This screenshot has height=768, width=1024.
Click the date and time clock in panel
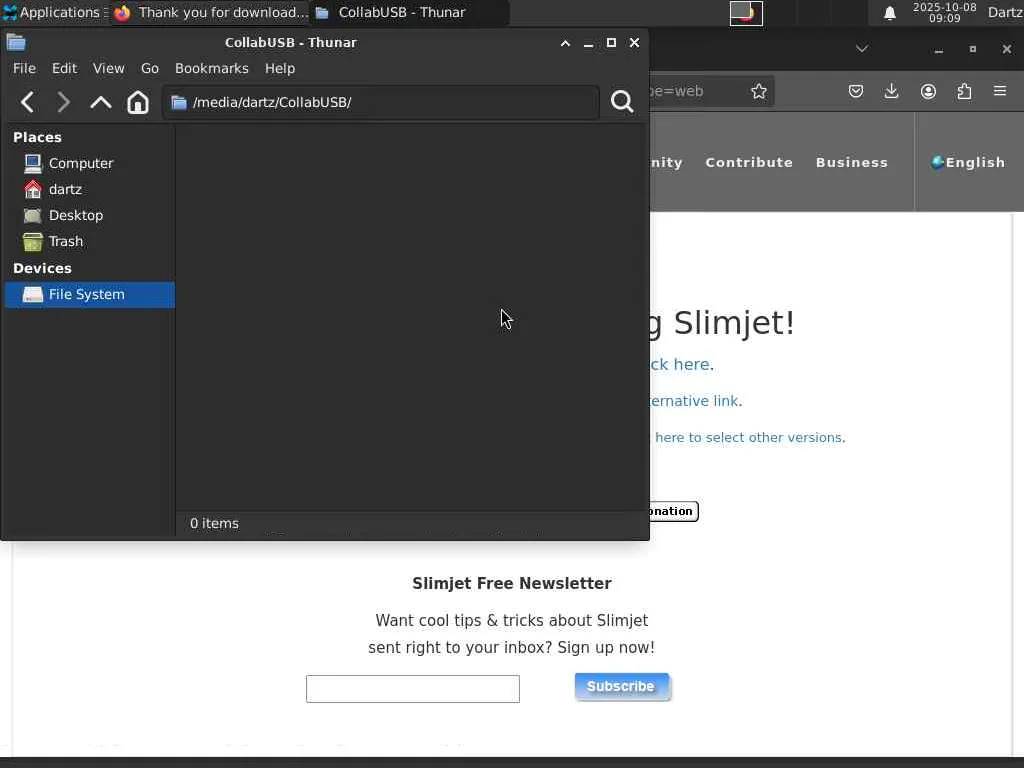click(944, 12)
